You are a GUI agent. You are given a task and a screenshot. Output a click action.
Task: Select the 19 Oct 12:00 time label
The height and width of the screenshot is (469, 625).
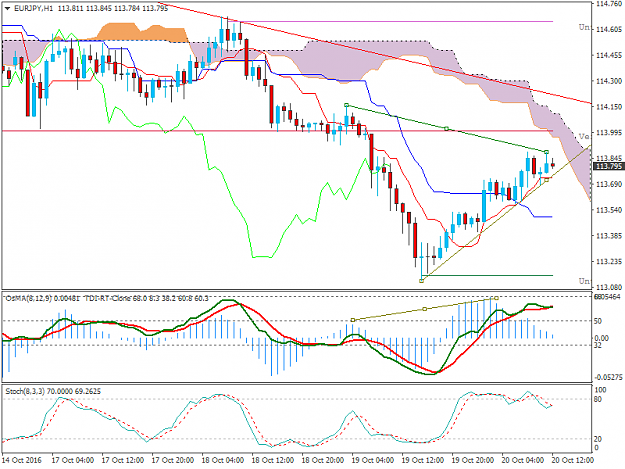coord(423,460)
